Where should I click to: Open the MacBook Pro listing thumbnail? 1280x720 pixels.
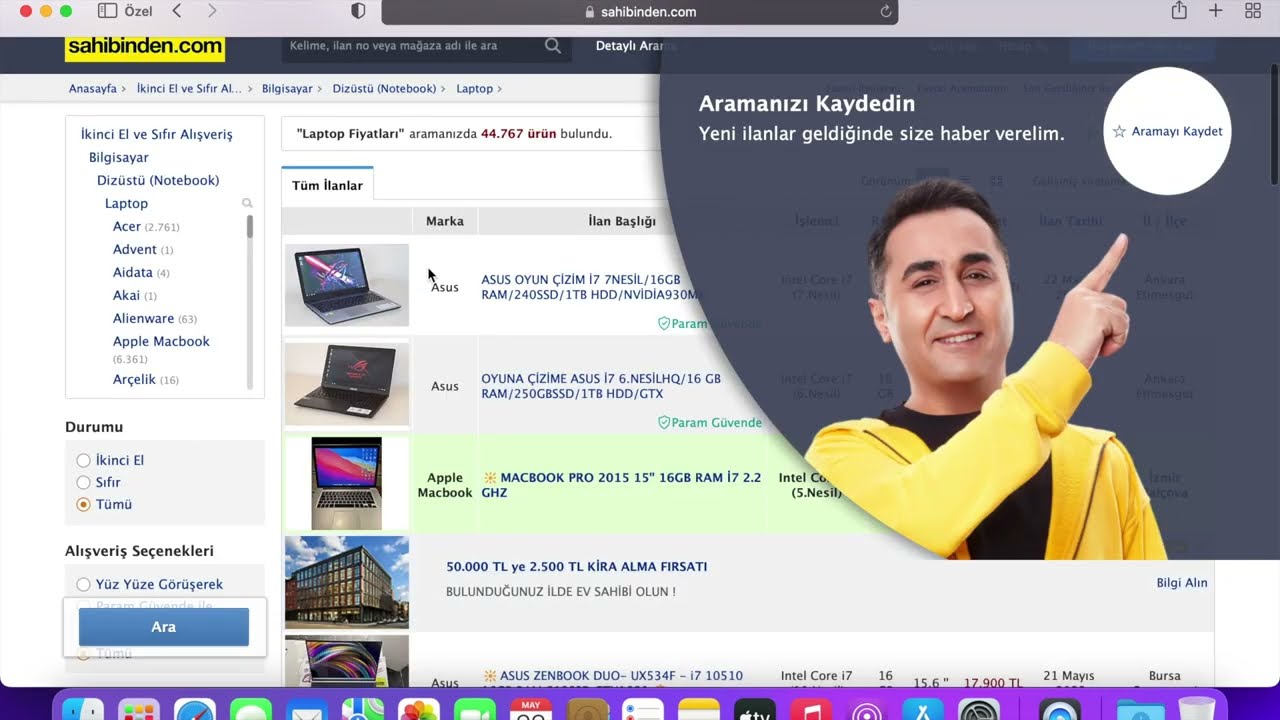tap(347, 483)
